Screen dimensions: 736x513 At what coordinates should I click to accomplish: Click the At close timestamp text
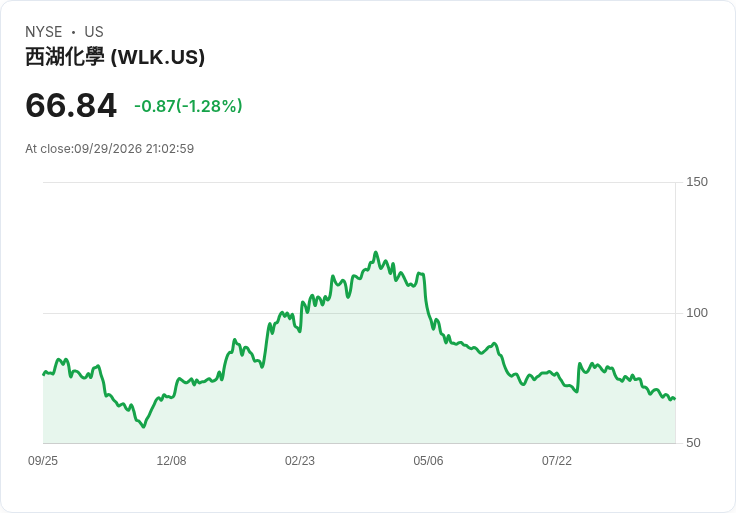(x=109, y=149)
